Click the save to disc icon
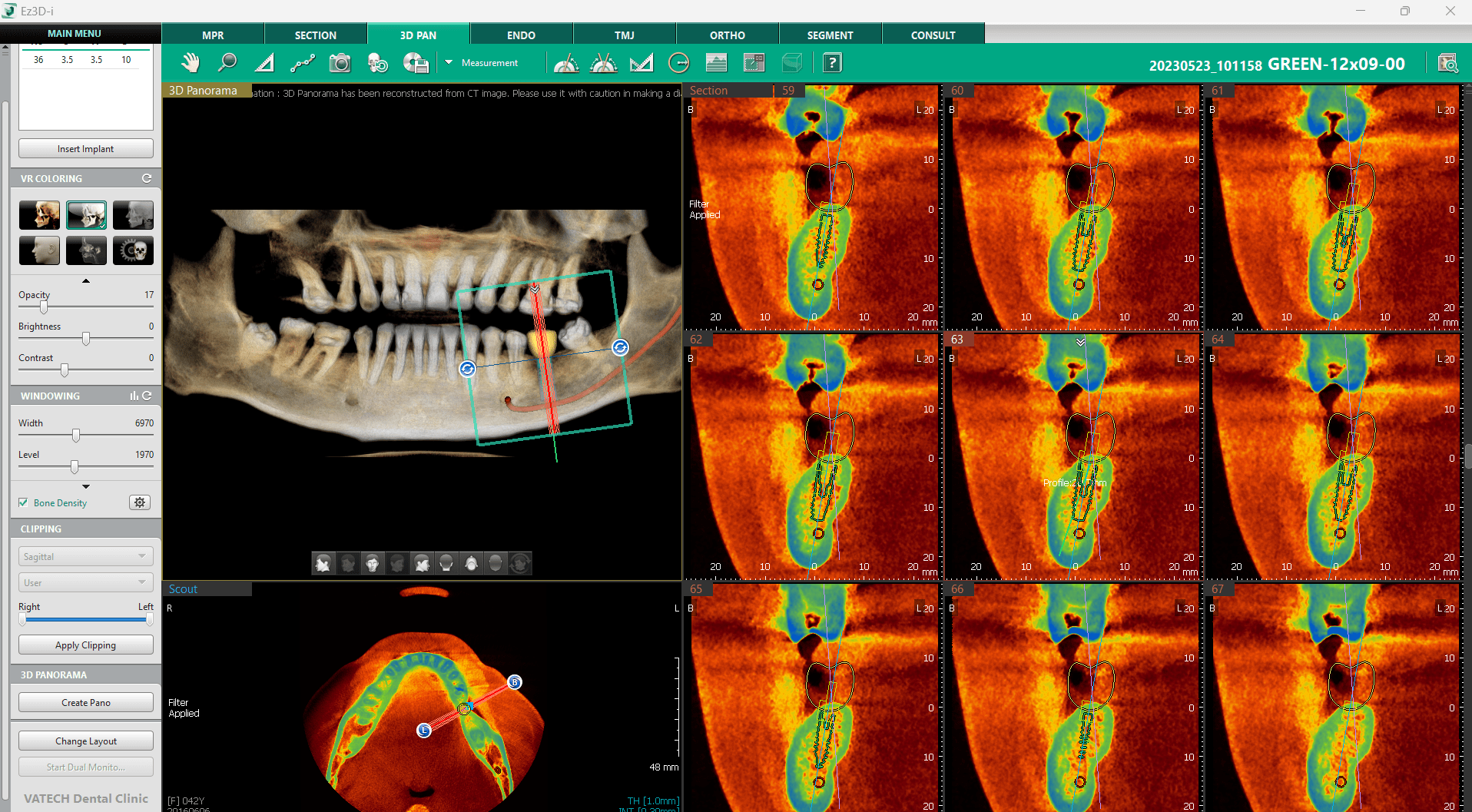1472x812 pixels. coord(416,63)
